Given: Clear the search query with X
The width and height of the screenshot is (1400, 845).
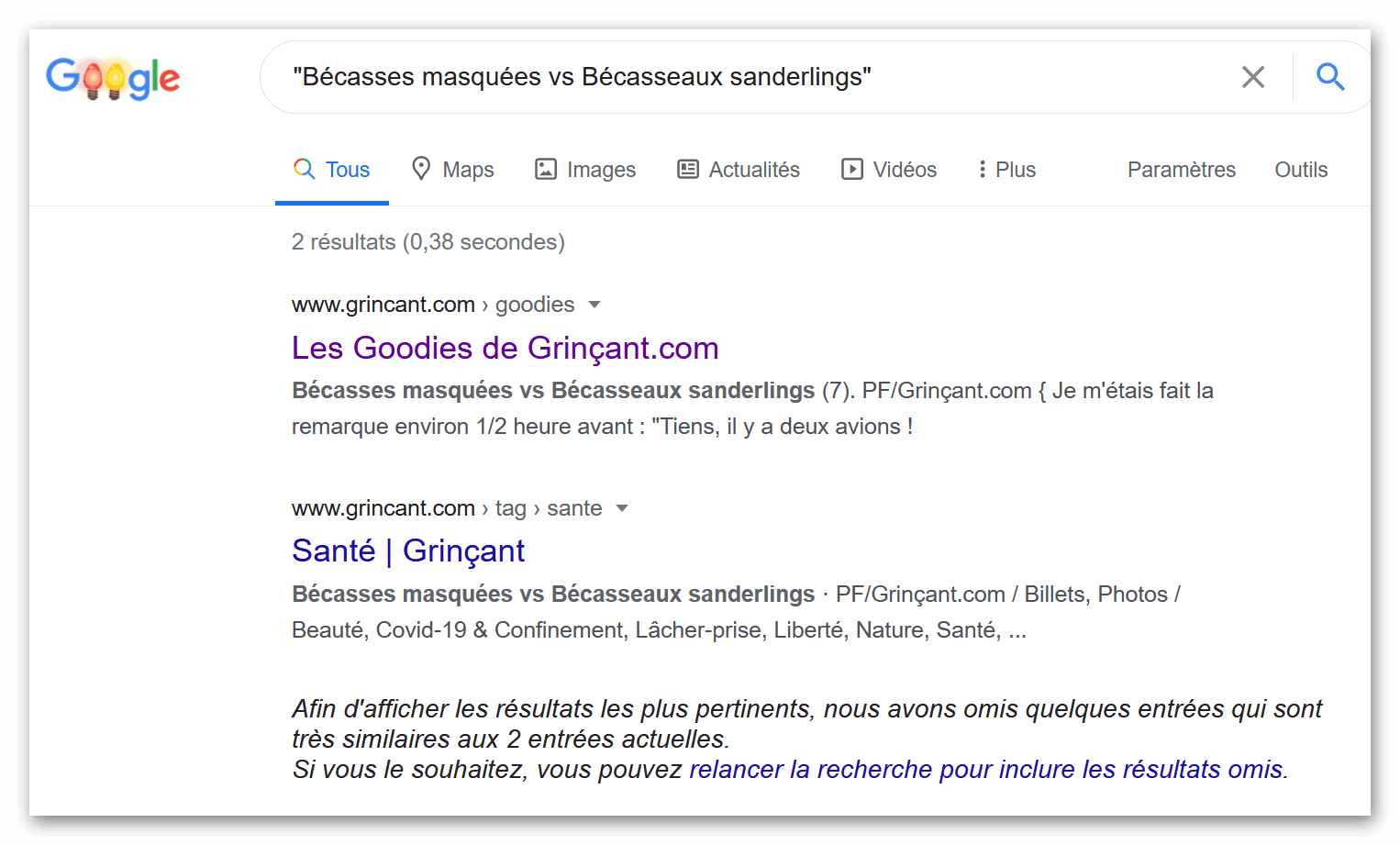Looking at the screenshot, I should 1253,77.
